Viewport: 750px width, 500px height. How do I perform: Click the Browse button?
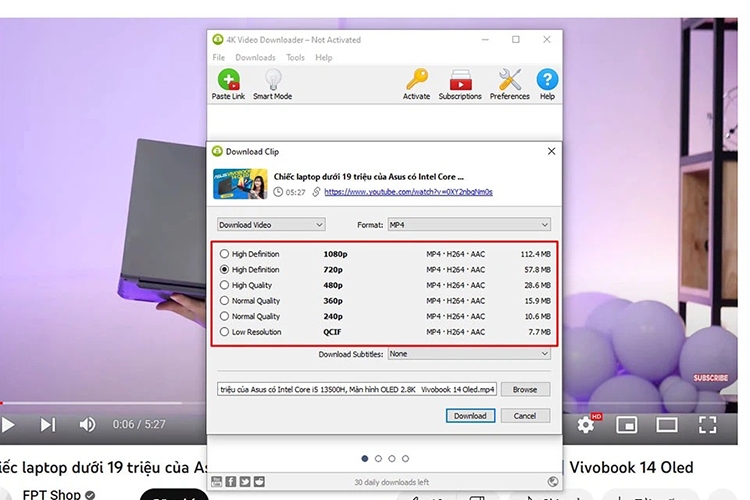(x=525, y=389)
